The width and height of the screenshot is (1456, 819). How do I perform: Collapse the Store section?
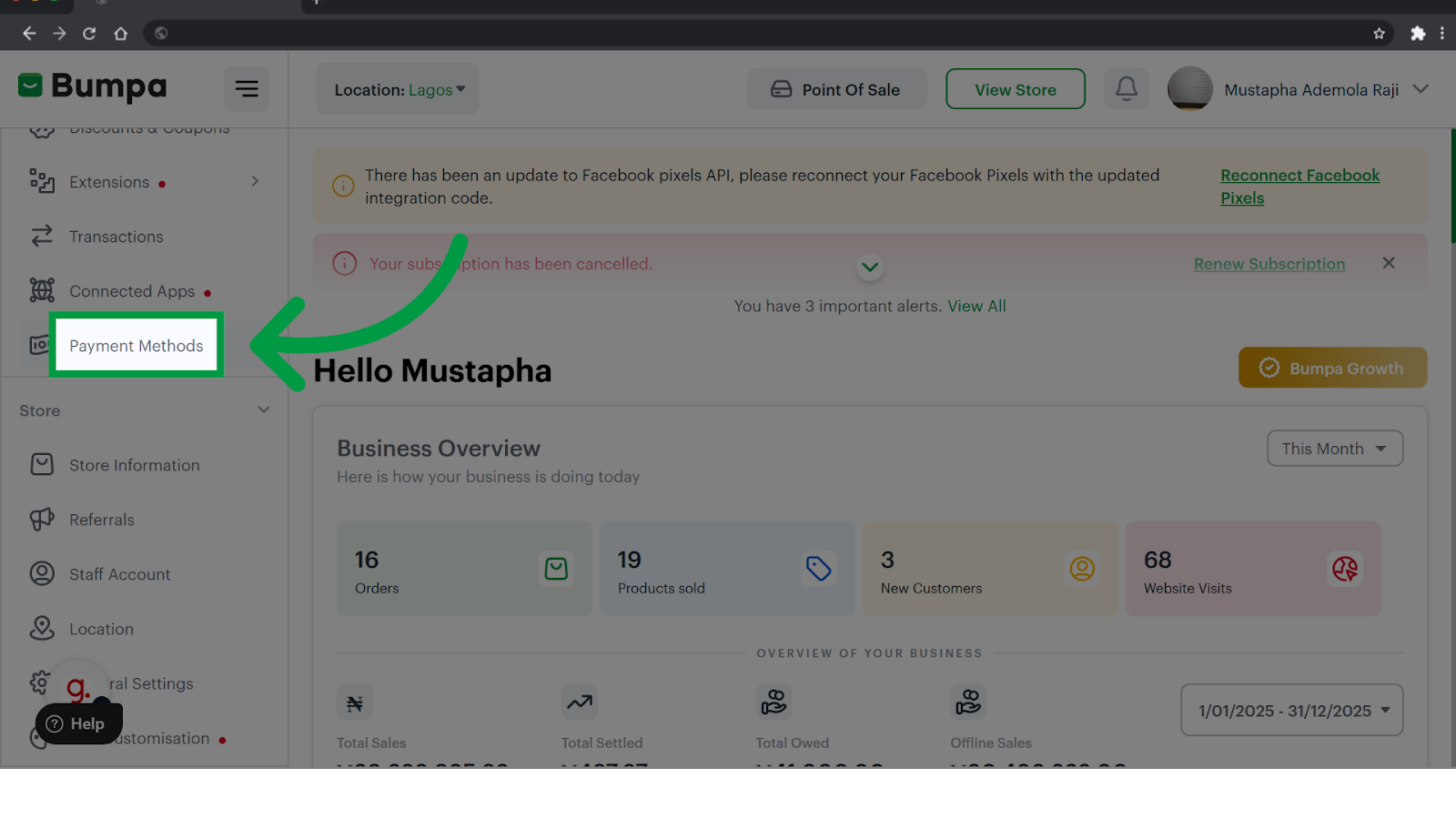click(264, 409)
